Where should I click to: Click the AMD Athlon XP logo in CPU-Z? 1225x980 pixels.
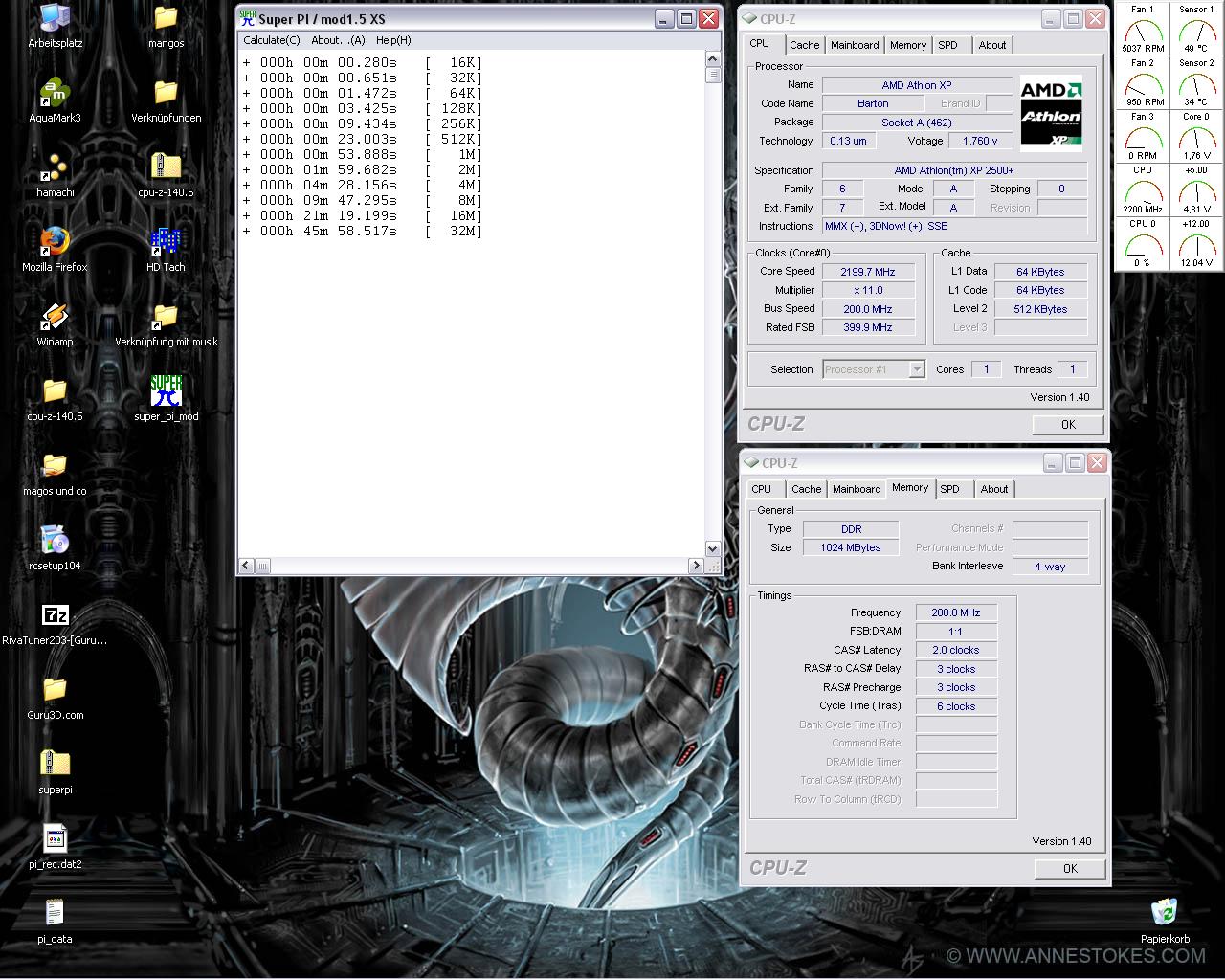coord(1051,113)
